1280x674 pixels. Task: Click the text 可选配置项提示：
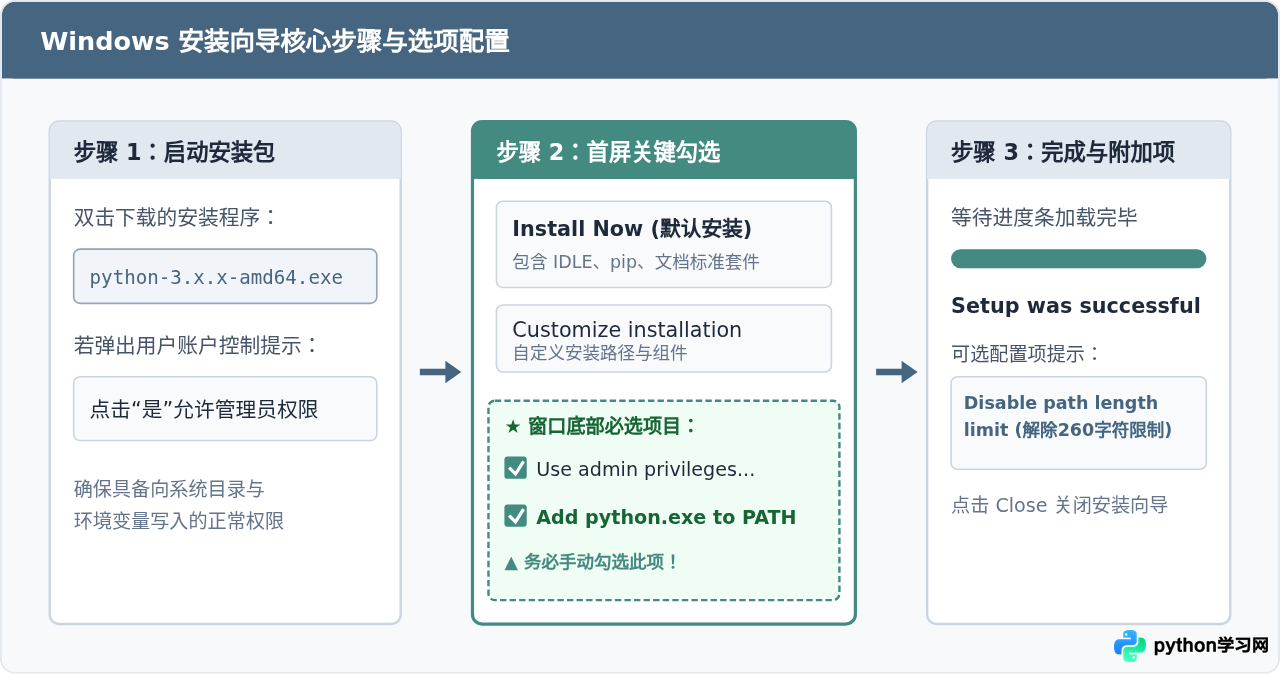click(x=1026, y=353)
